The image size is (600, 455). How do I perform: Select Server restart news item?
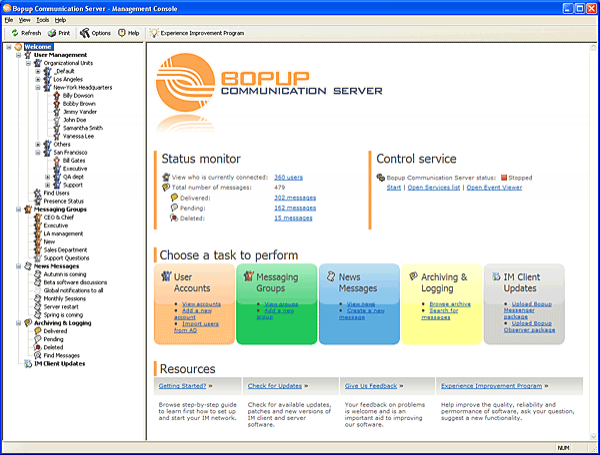[x=61, y=307]
